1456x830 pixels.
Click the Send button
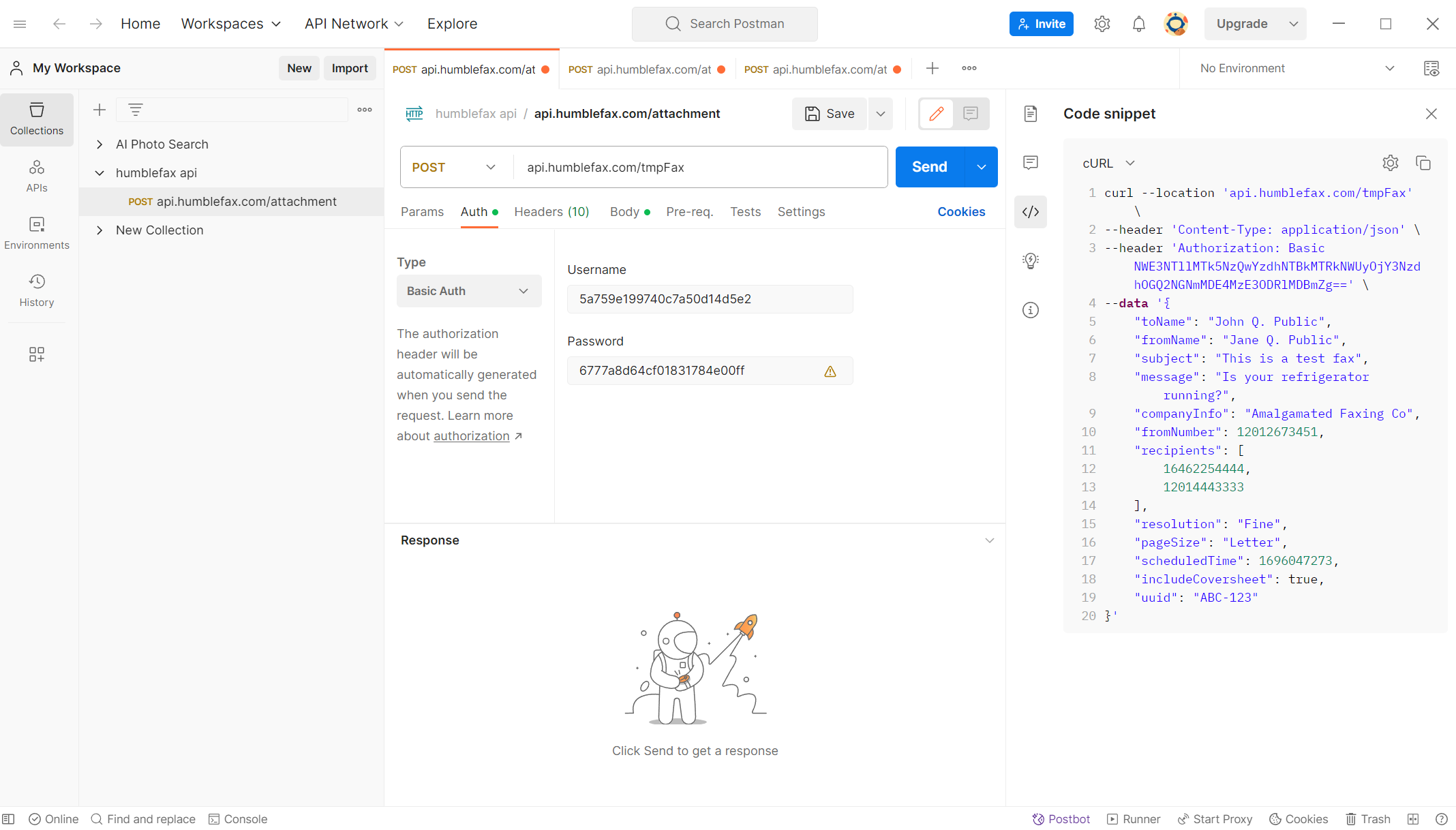coord(928,167)
